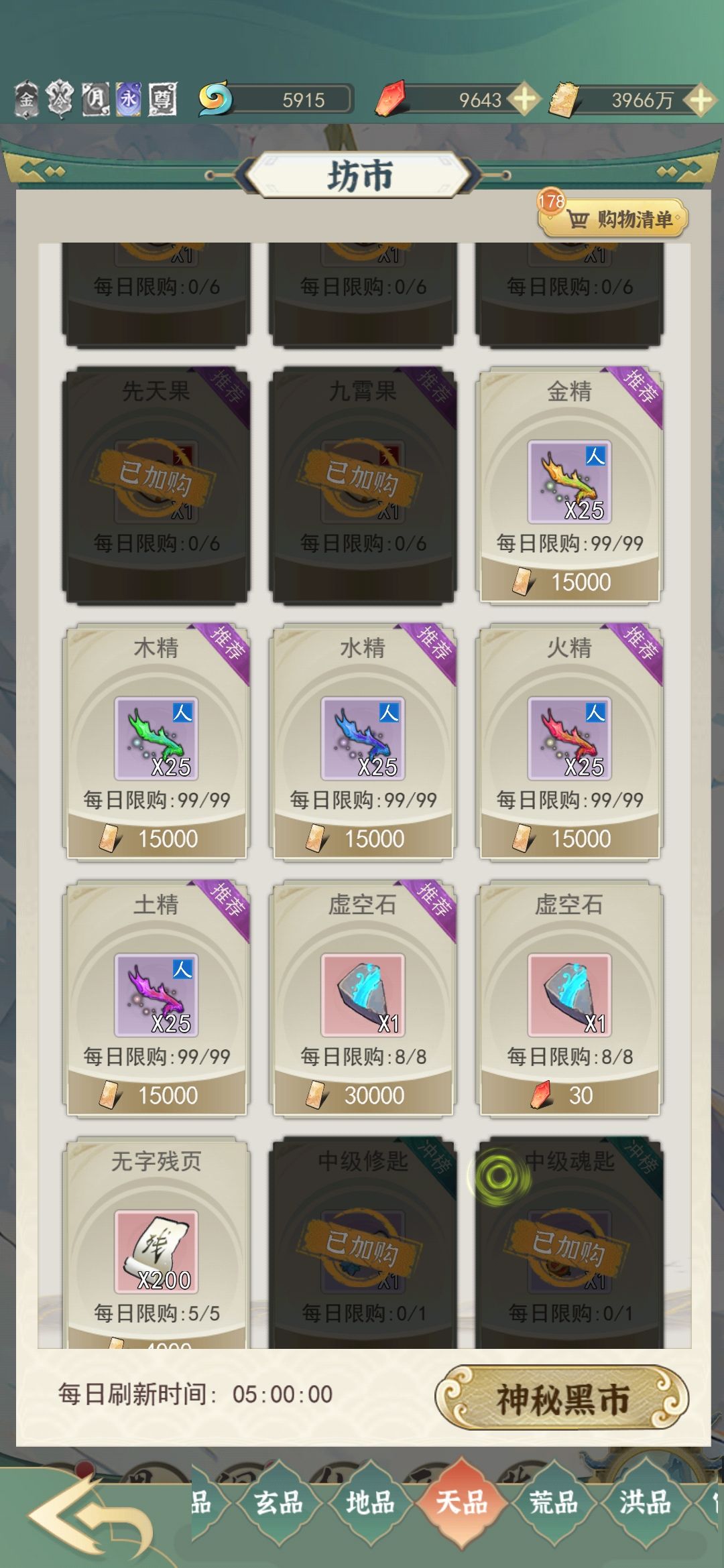Select the 金精 item icon
The height and width of the screenshot is (1568, 724).
pos(569,482)
